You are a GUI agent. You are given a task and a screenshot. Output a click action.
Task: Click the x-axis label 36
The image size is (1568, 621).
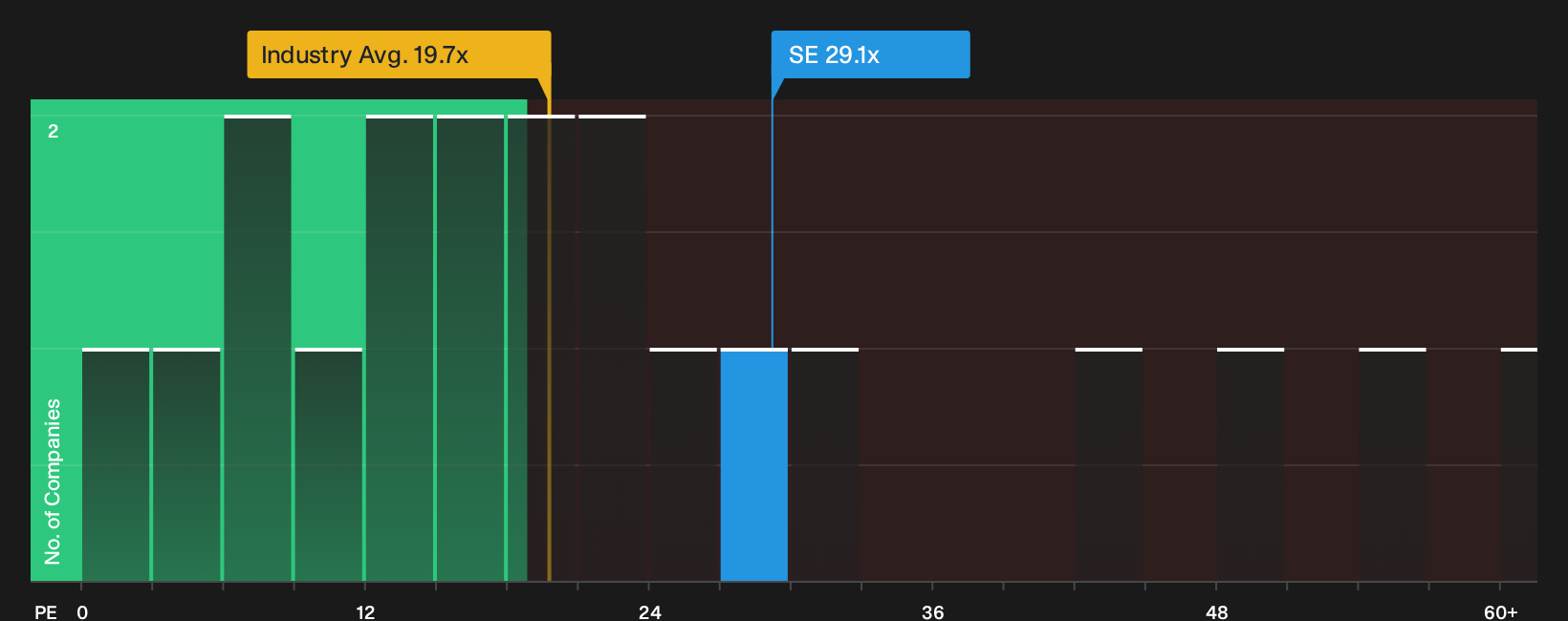coord(932,611)
